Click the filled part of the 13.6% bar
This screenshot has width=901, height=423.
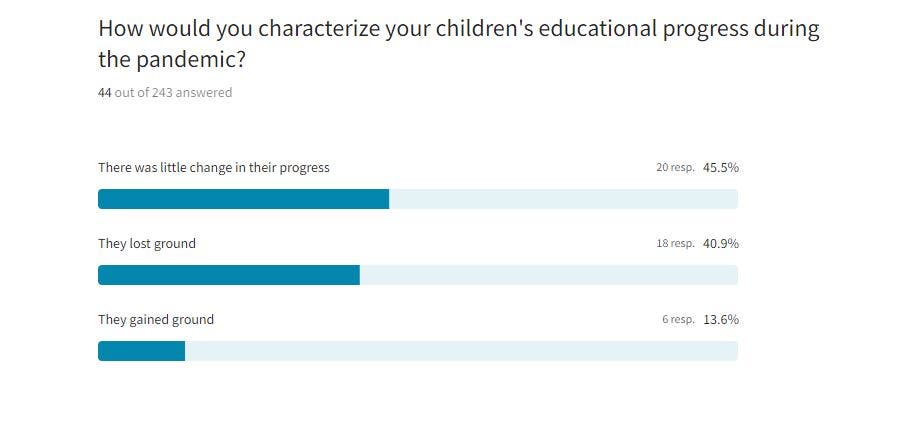click(141, 351)
